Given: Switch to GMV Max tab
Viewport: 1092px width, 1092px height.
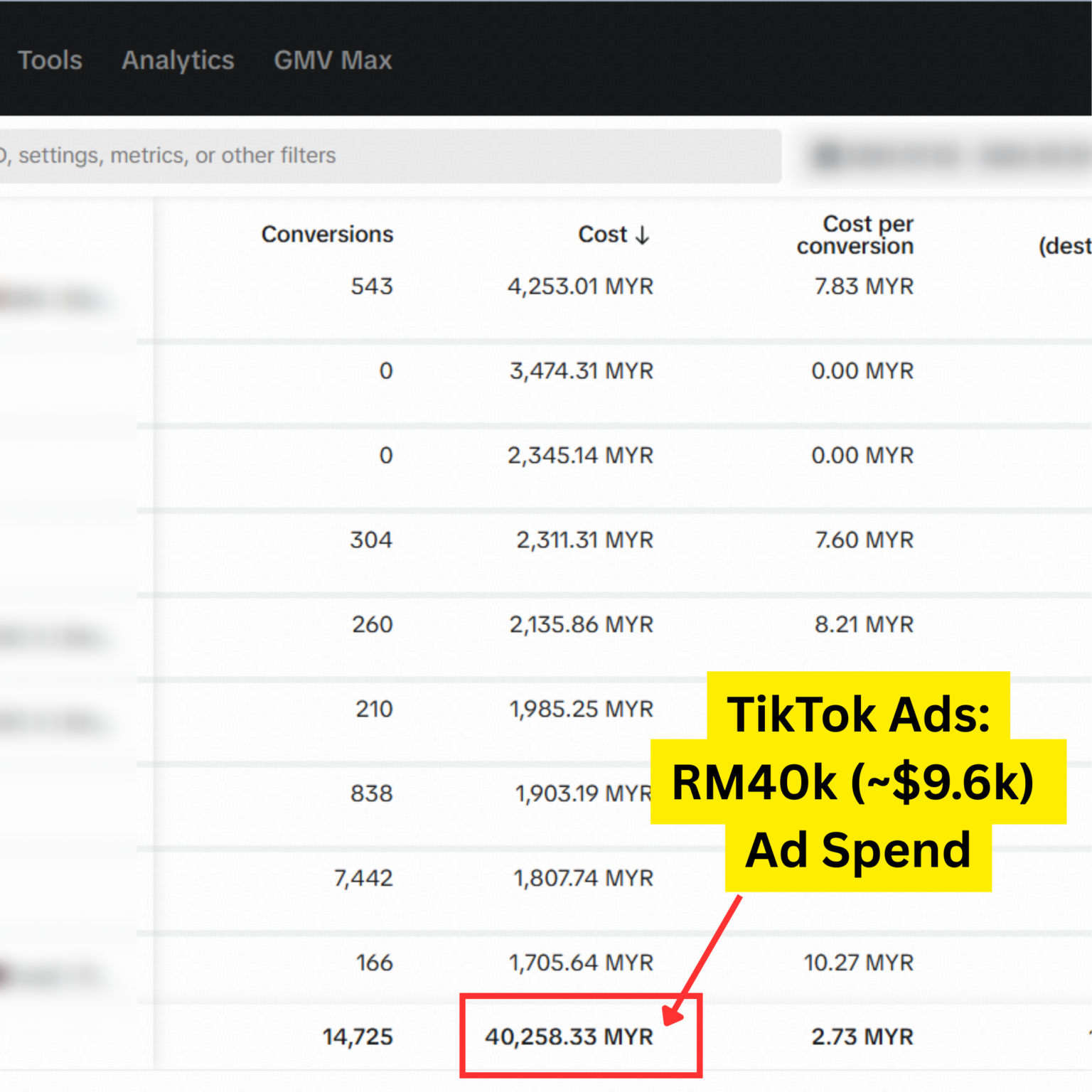Looking at the screenshot, I should point(333,60).
